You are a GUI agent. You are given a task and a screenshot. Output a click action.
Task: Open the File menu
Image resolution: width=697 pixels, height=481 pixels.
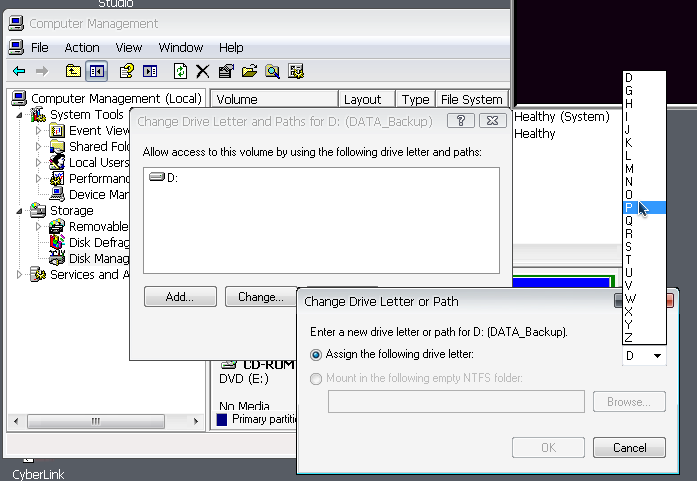click(x=39, y=48)
